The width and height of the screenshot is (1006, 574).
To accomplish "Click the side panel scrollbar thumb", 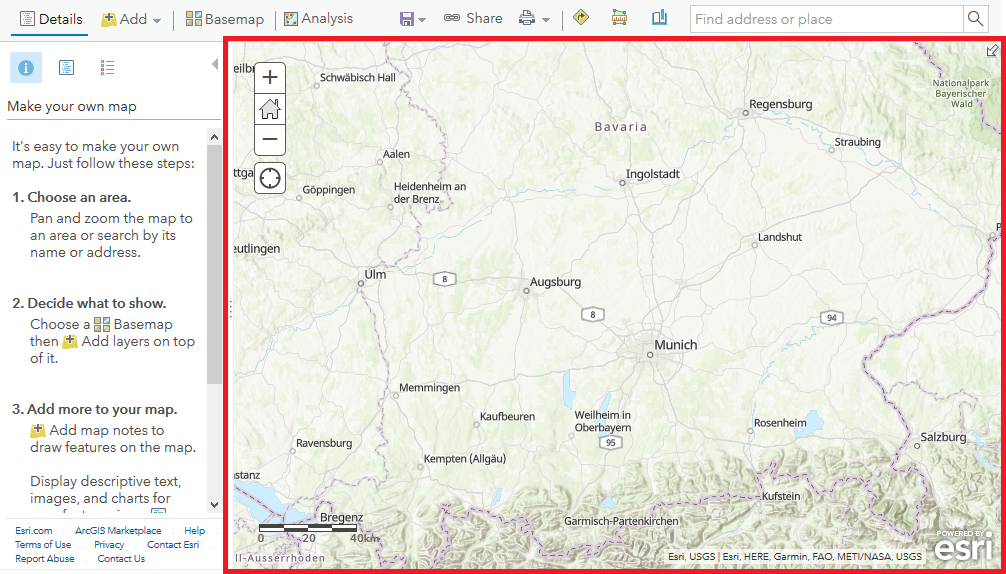I will coord(214,264).
